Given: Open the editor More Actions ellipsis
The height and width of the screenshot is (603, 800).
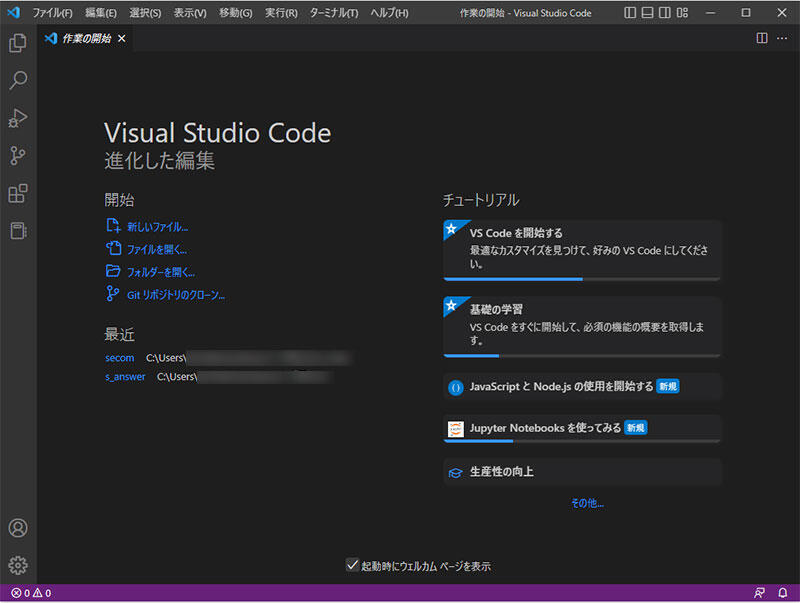Looking at the screenshot, I should tap(782, 38).
